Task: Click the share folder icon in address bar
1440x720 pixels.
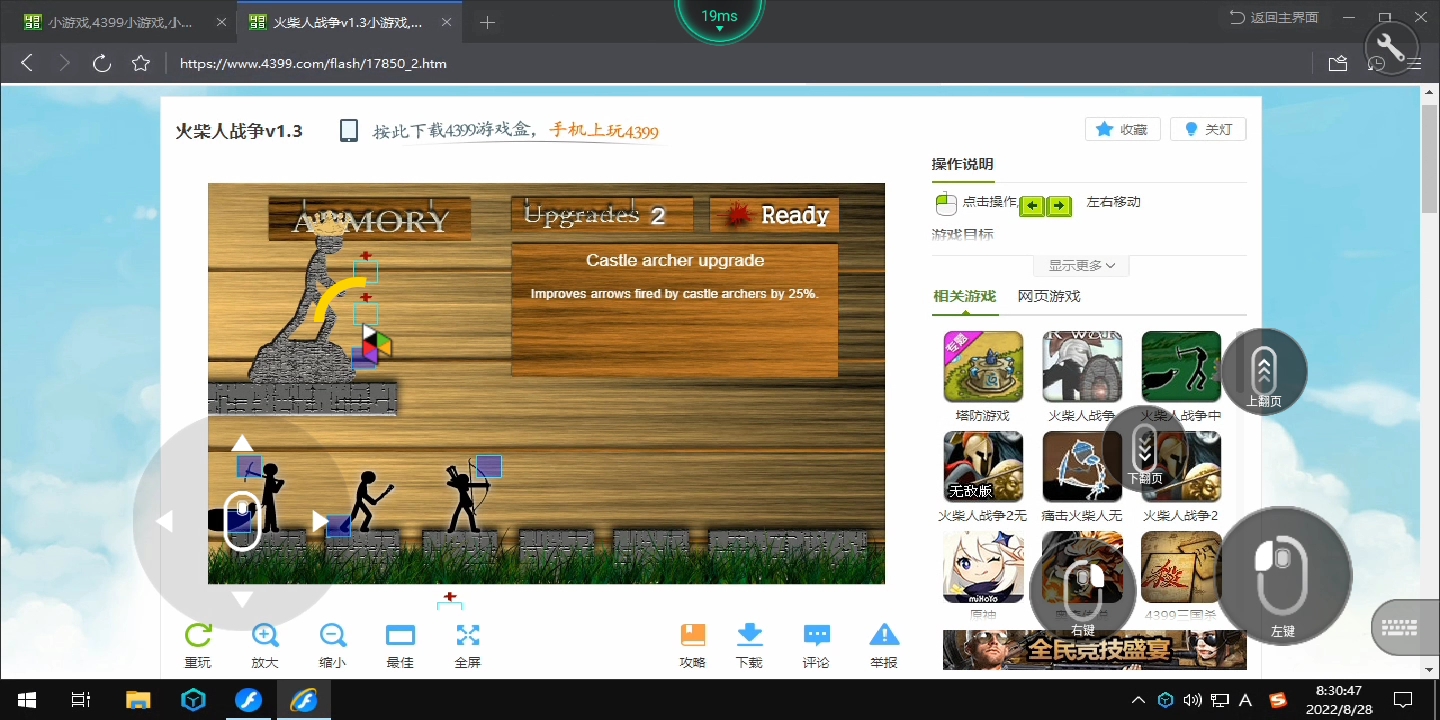Action: coord(1337,63)
